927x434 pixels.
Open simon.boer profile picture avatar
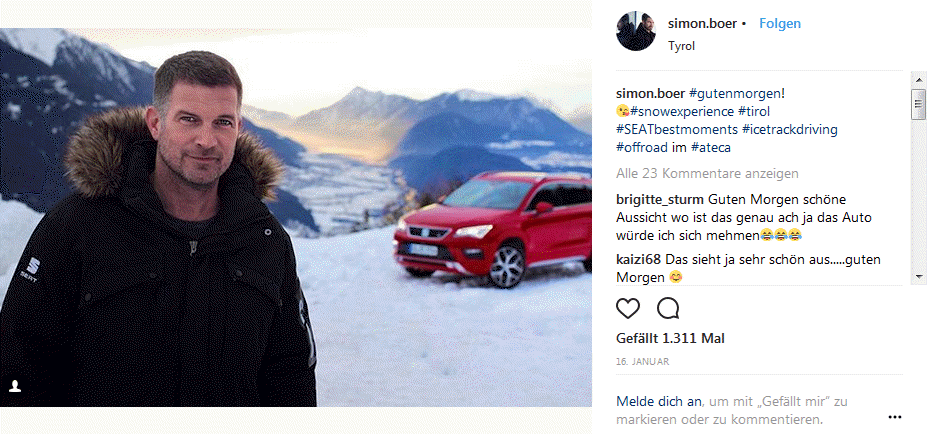tap(636, 31)
